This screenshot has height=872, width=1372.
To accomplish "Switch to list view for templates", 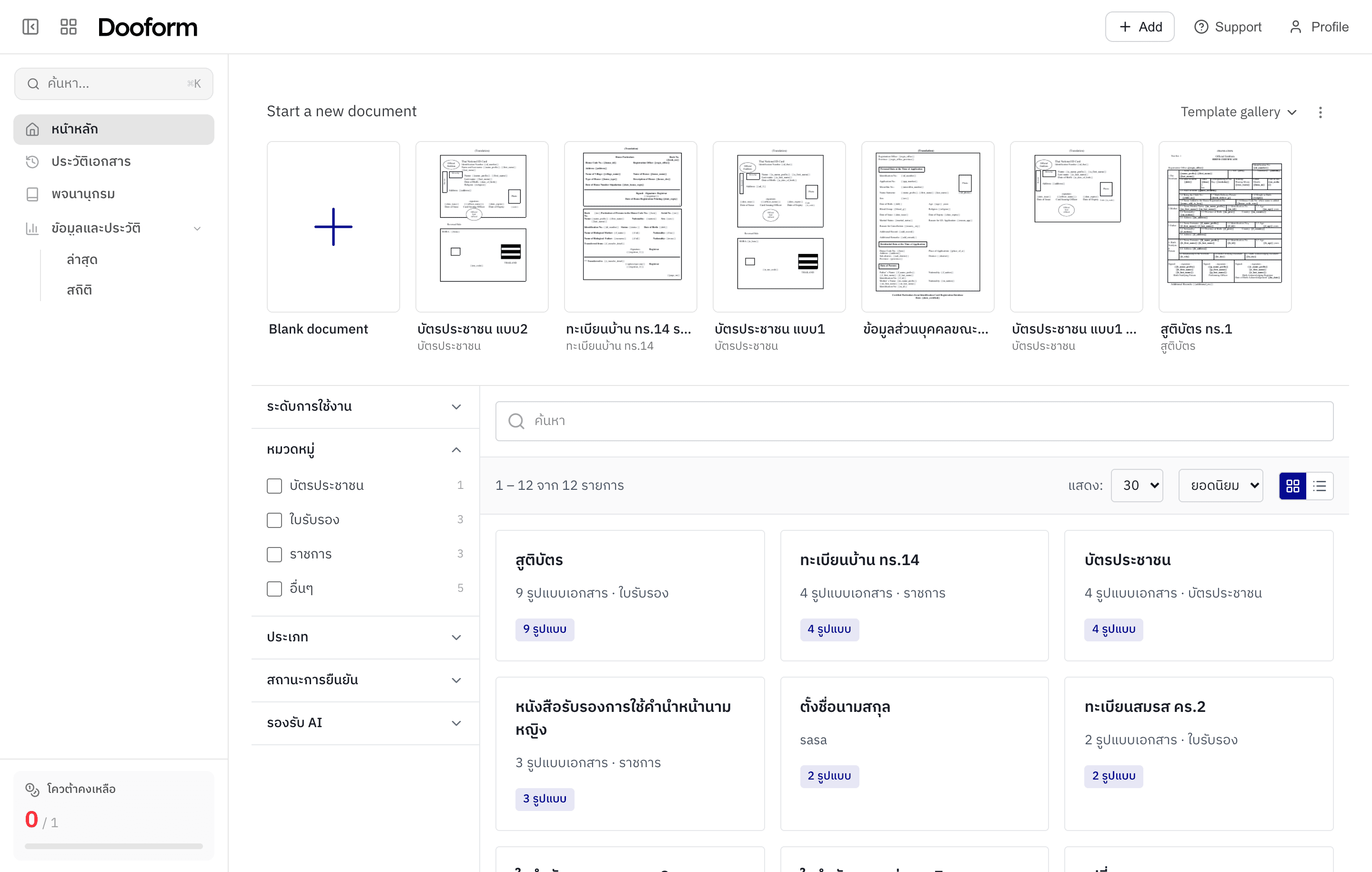I will click(1320, 486).
